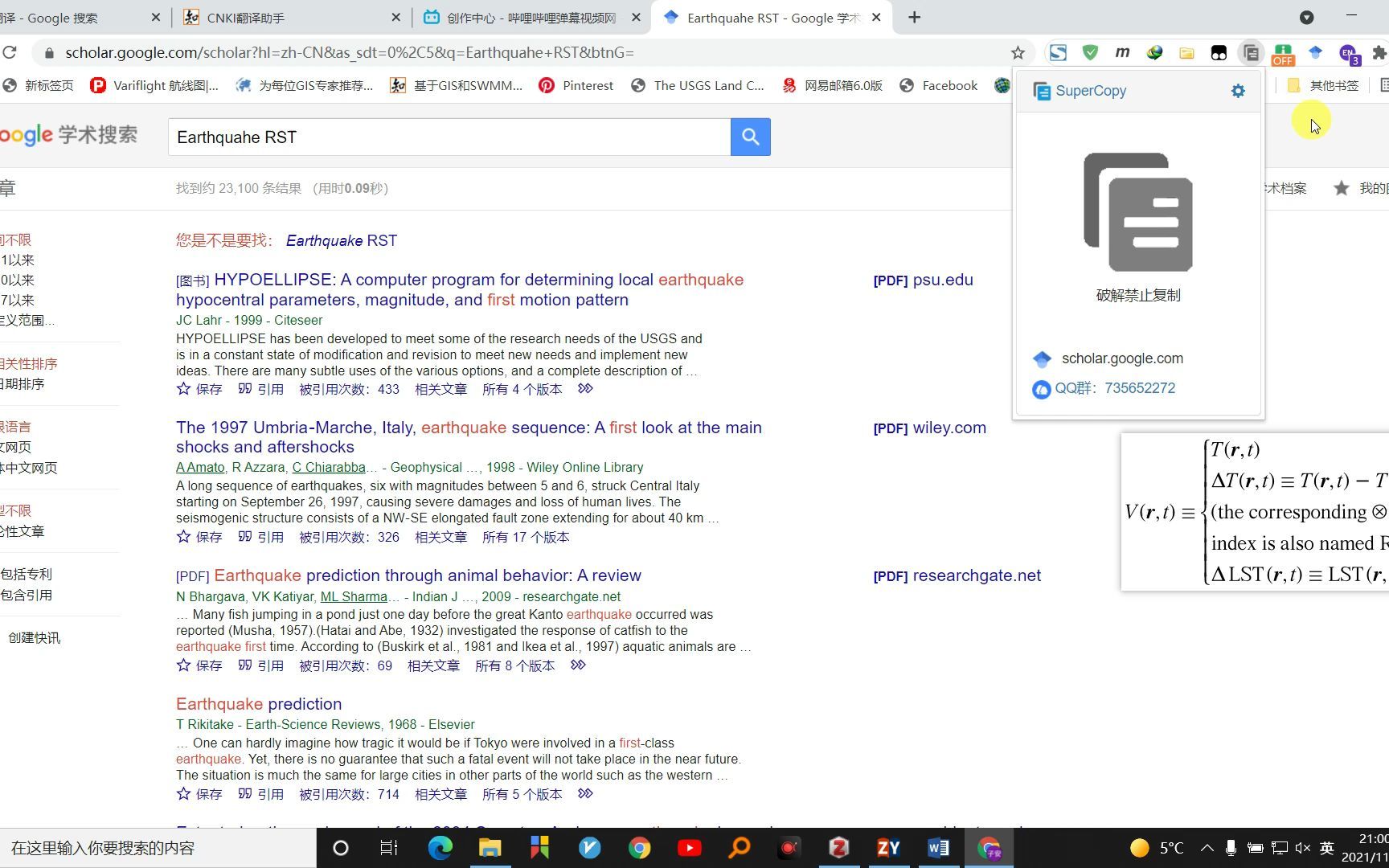Open YouTube app from taskbar

tap(689, 848)
